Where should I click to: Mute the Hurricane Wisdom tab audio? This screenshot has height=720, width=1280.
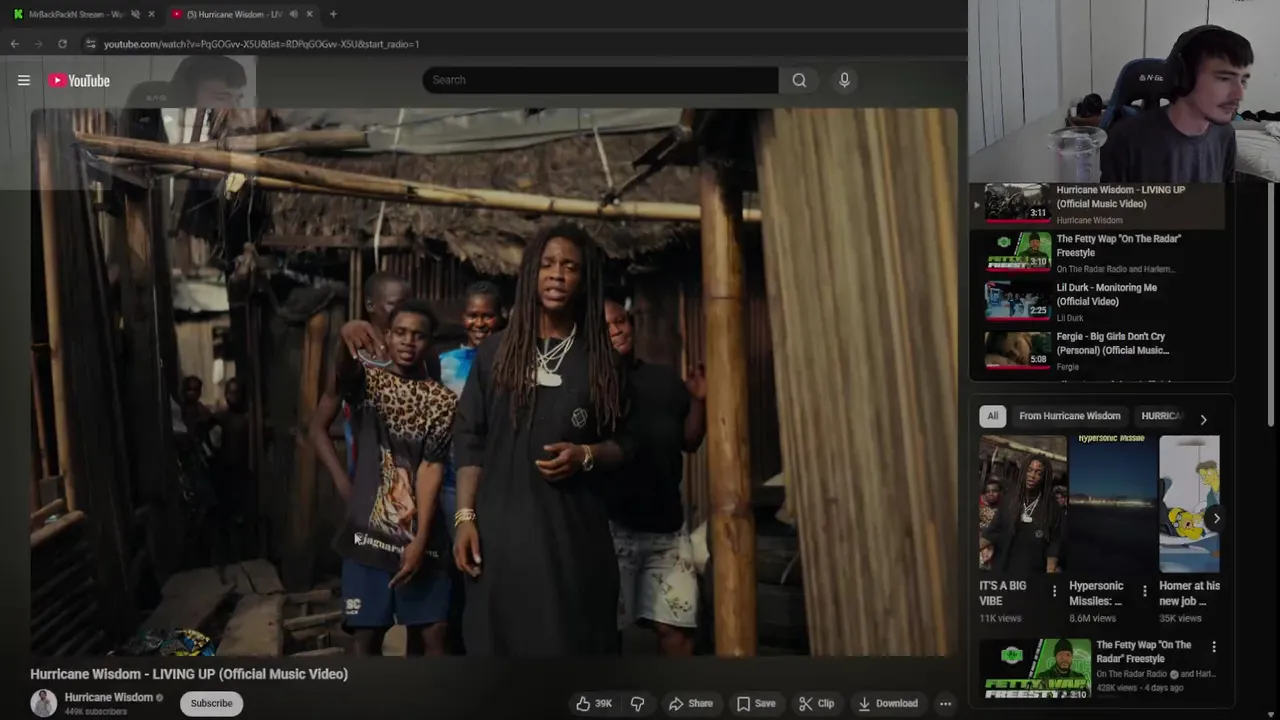click(293, 14)
